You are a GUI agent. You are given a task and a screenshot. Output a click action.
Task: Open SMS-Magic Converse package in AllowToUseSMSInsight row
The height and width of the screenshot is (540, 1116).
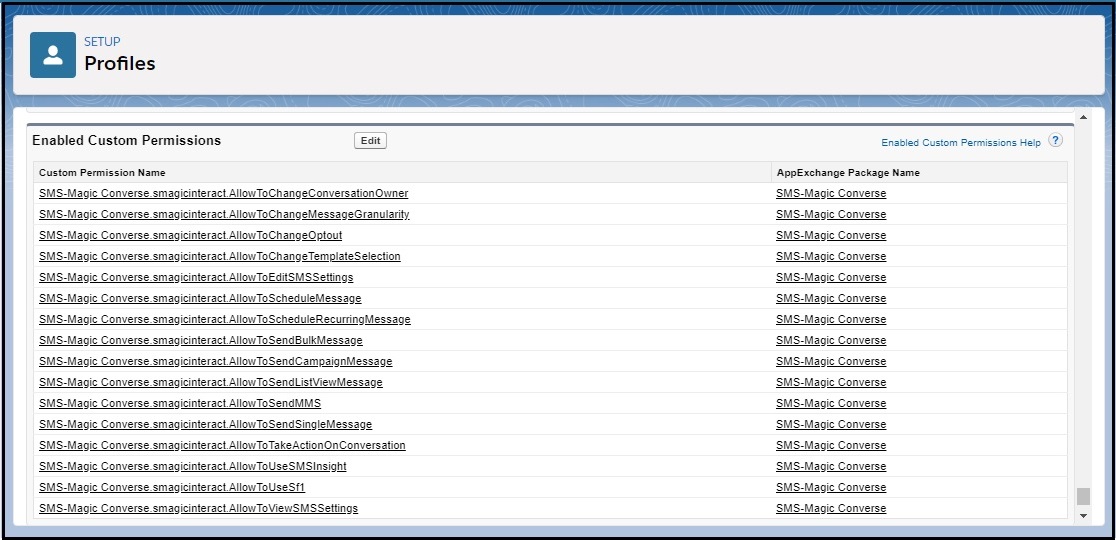831,466
